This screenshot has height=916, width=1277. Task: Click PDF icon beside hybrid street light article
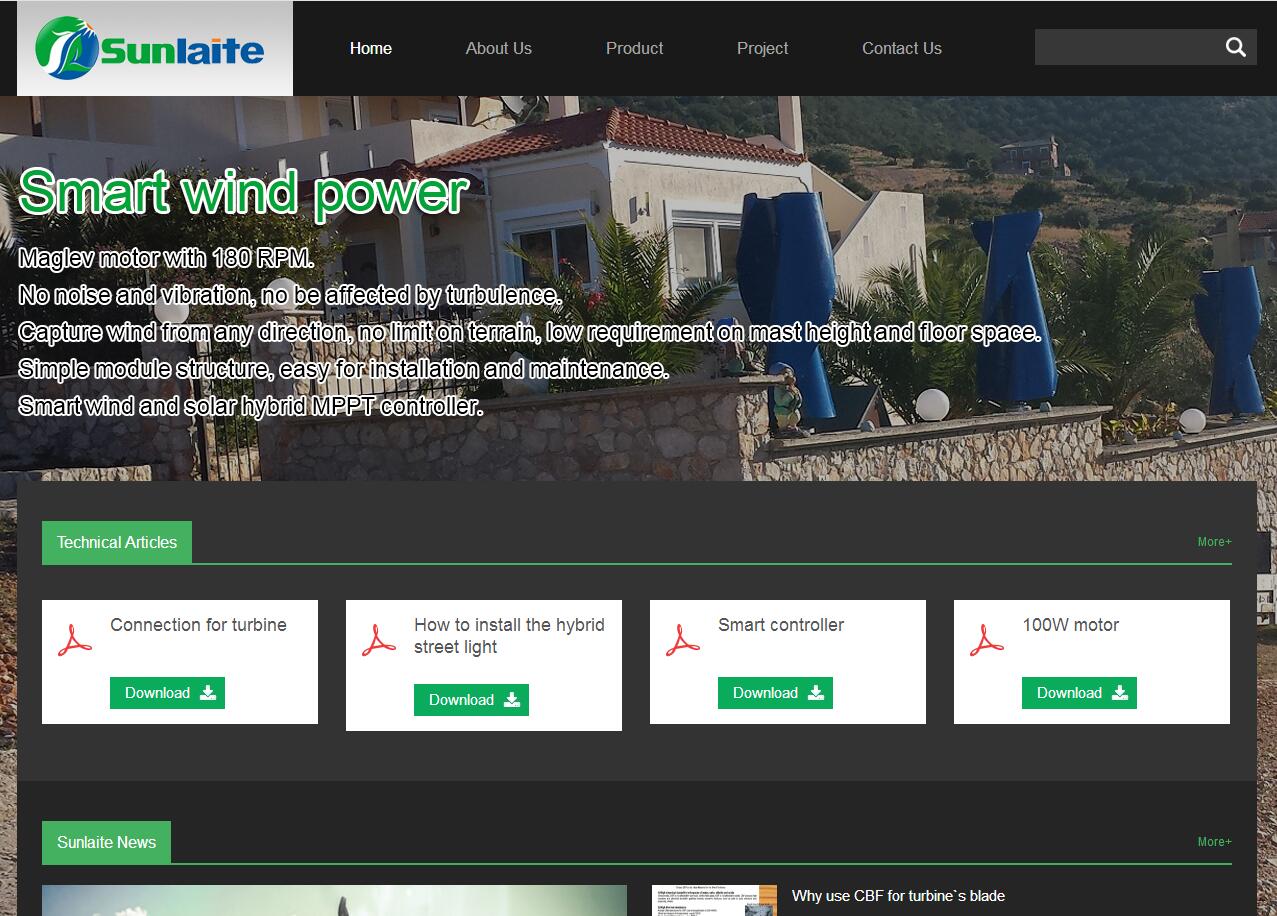click(x=379, y=640)
